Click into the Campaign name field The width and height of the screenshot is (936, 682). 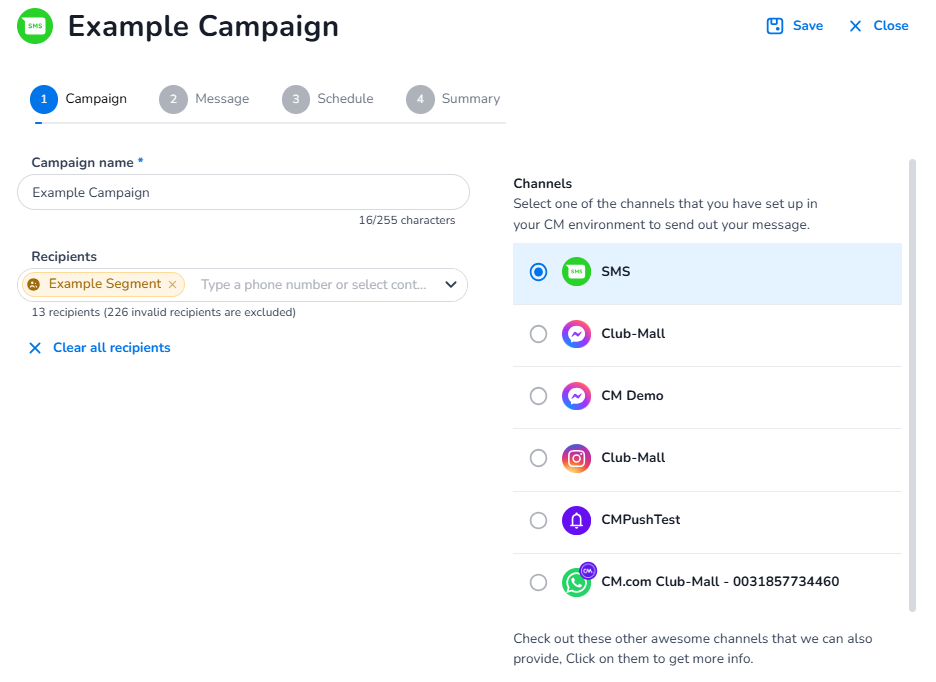243,192
